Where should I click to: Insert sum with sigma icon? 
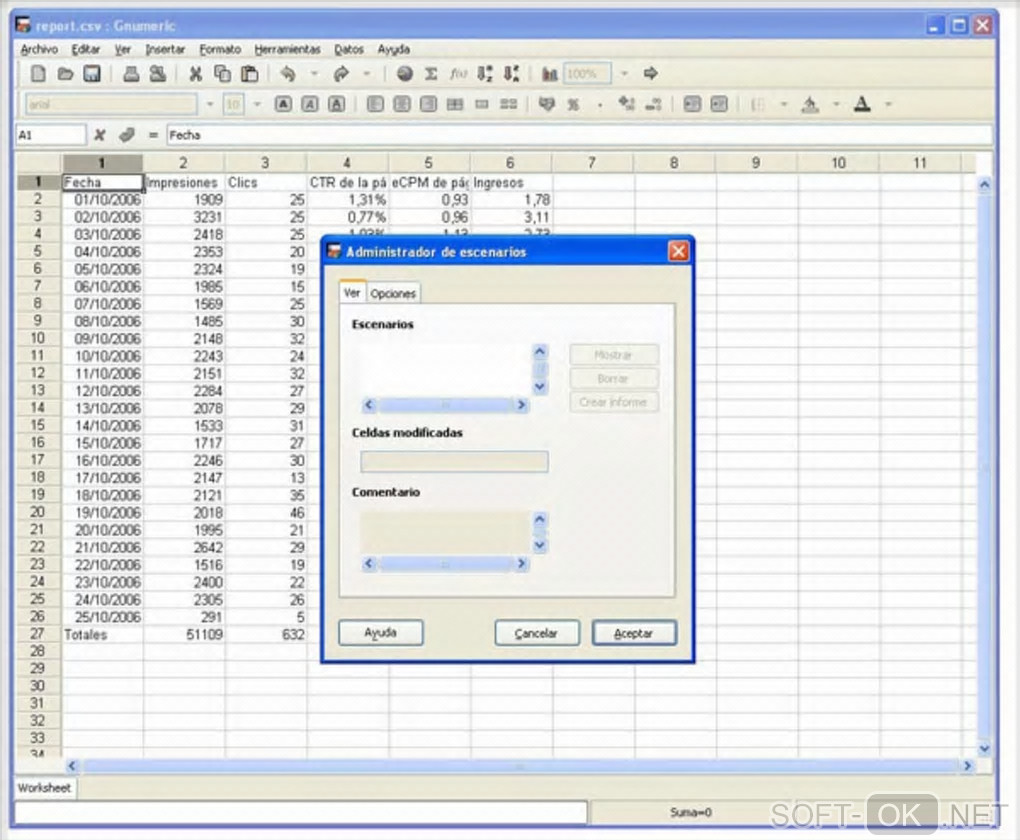tap(431, 74)
